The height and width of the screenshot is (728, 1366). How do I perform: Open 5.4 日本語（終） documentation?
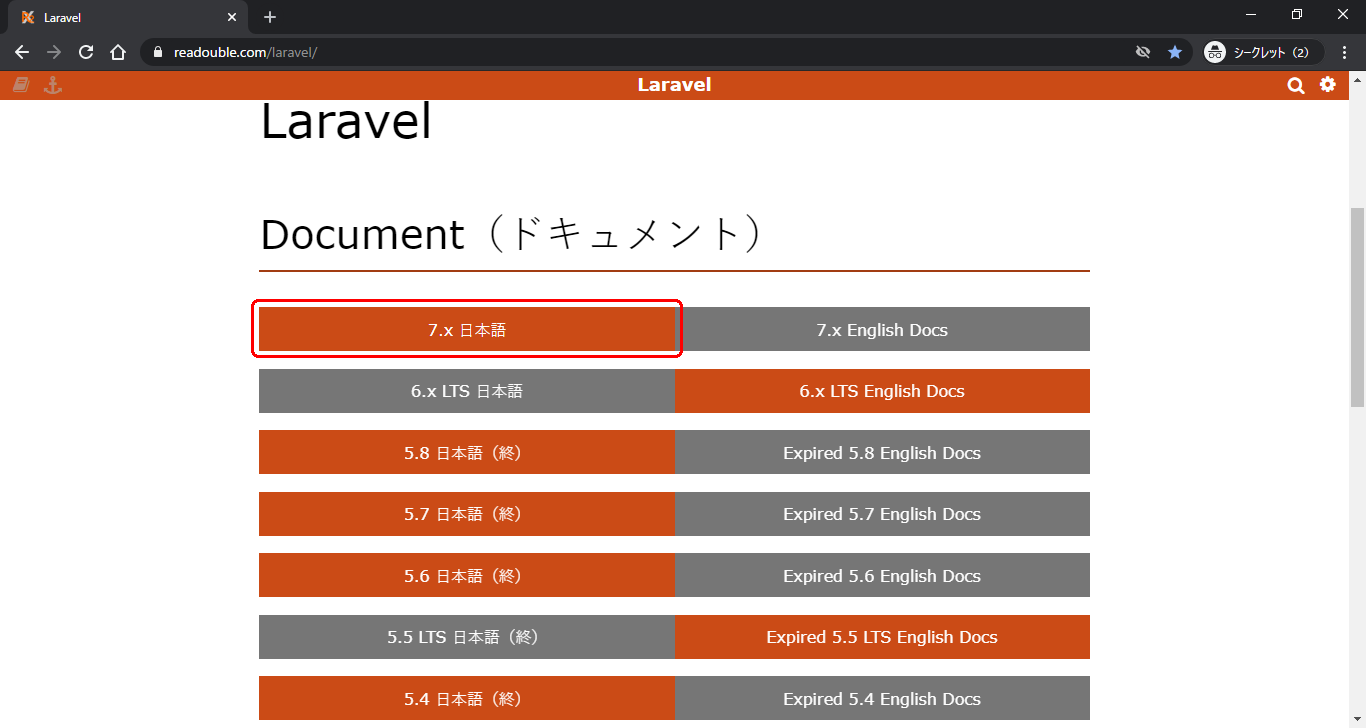coord(467,698)
